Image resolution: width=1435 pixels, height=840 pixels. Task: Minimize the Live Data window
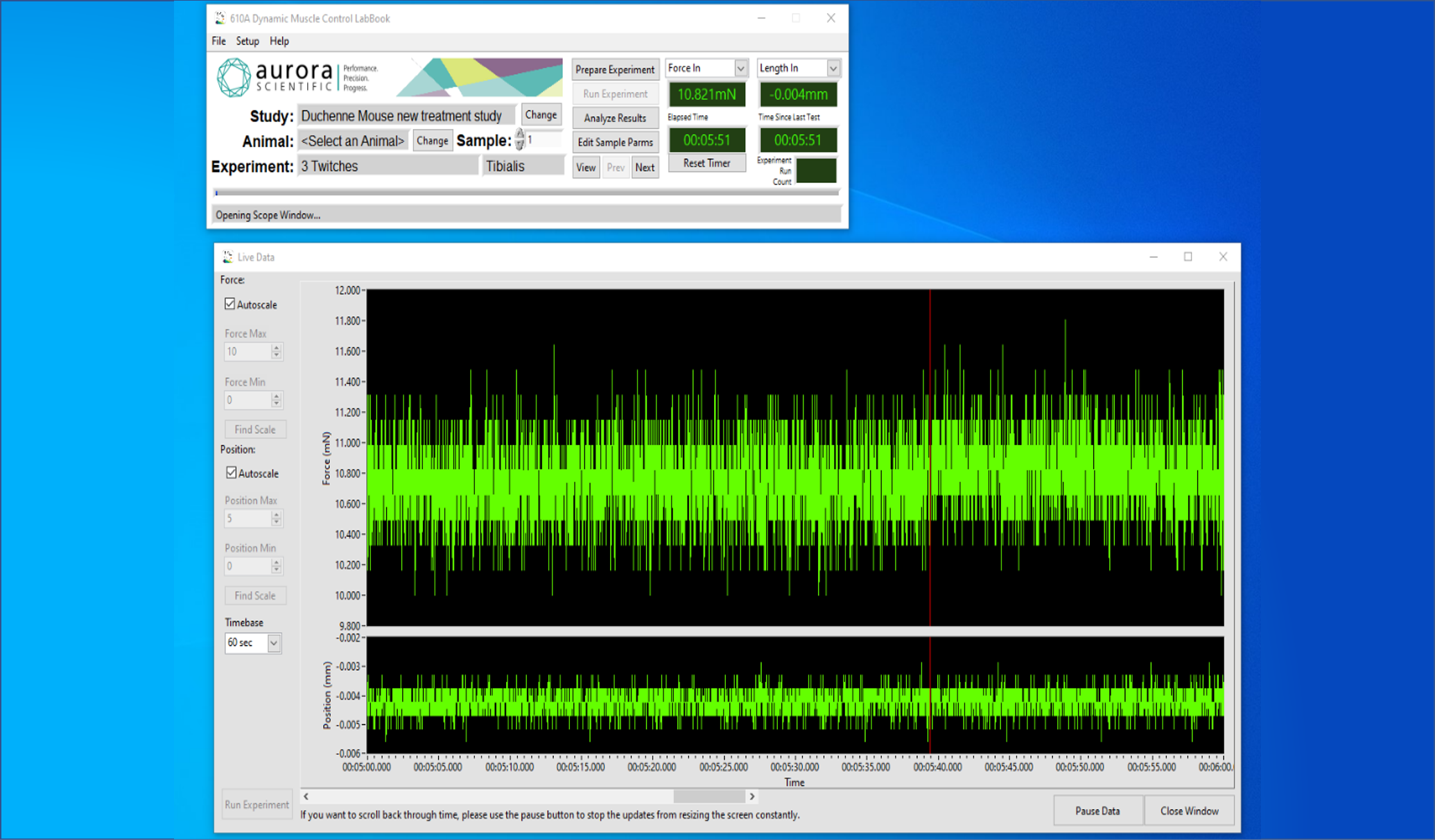[1154, 257]
